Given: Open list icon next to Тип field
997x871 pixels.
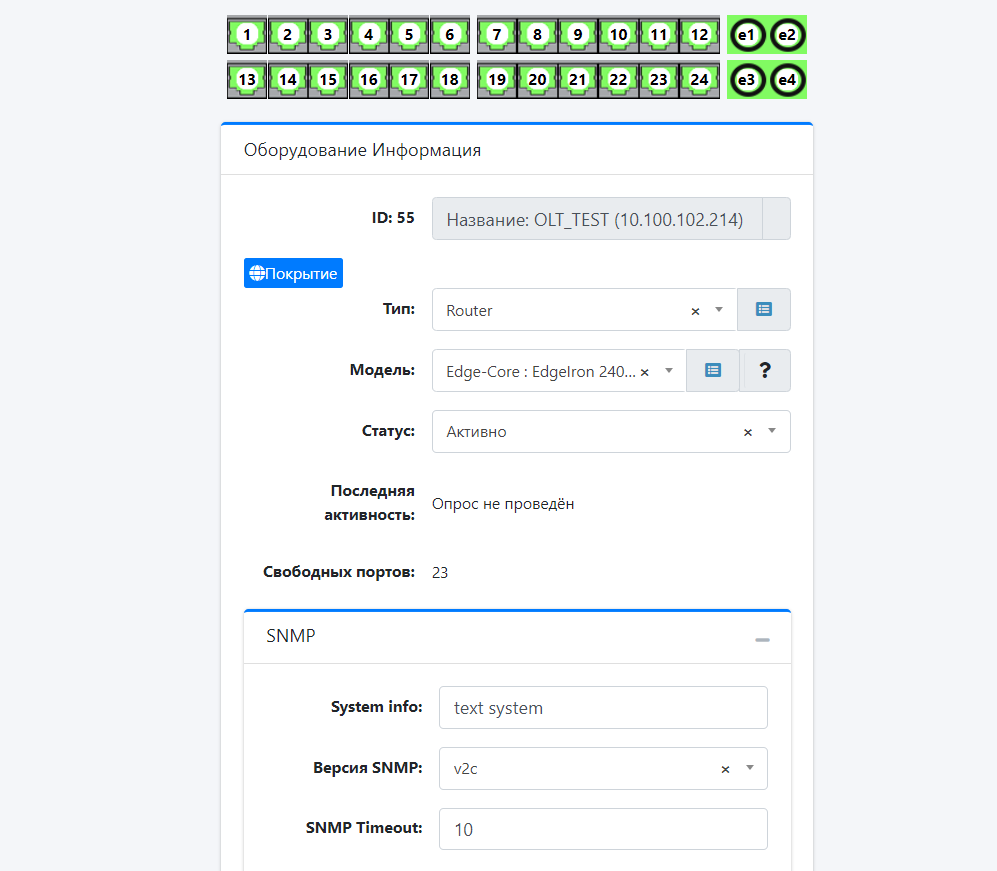Looking at the screenshot, I should [764, 310].
